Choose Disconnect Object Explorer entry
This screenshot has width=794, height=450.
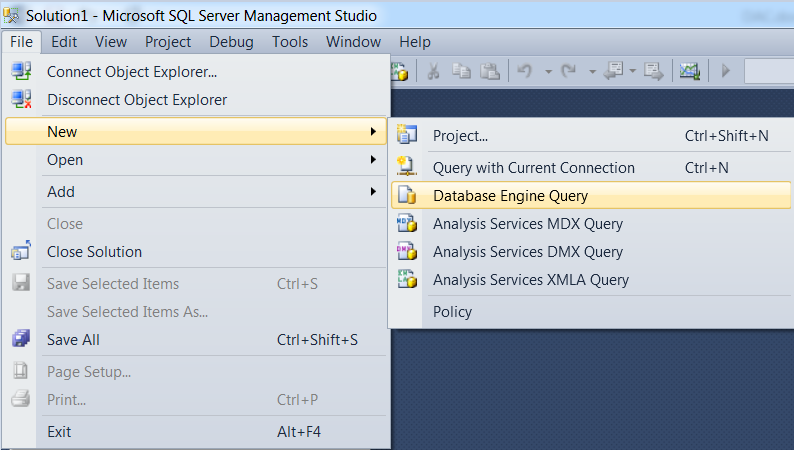(x=196, y=100)
